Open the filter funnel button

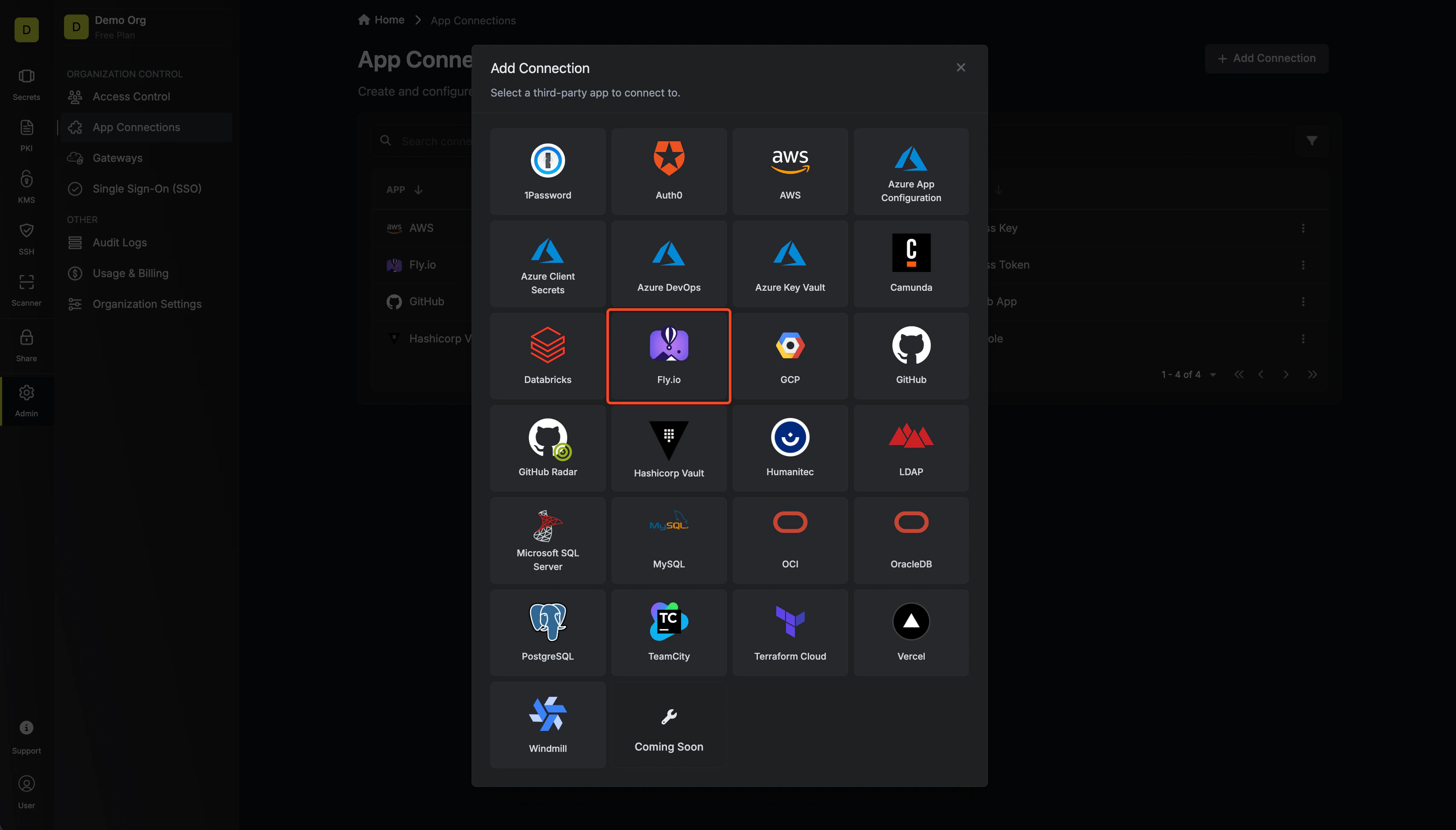[x=1311, y=141]
